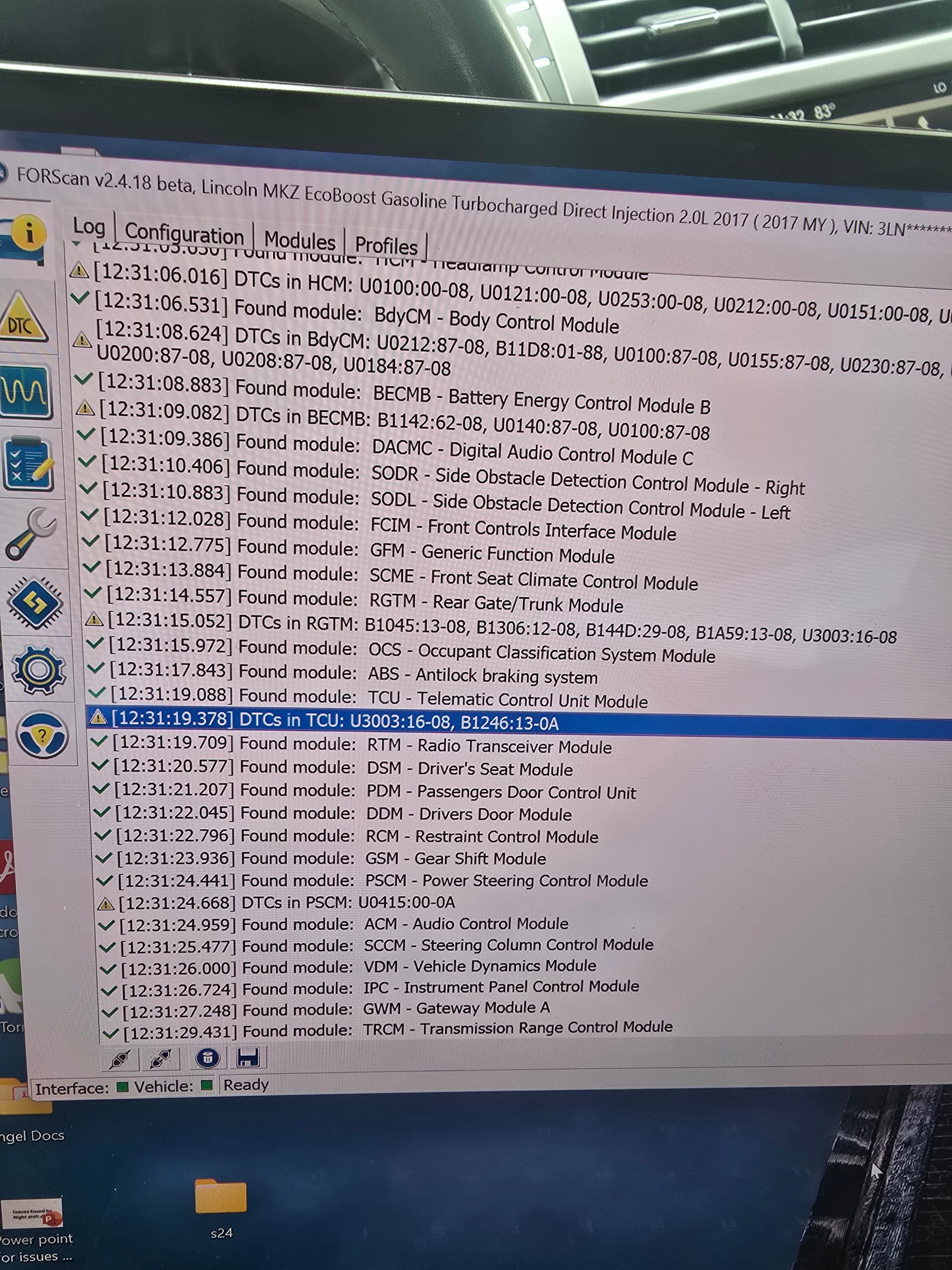Select the ACM Audio Control Module row
Viewport: 952px width, 1270px height.
tap(334, 924)
